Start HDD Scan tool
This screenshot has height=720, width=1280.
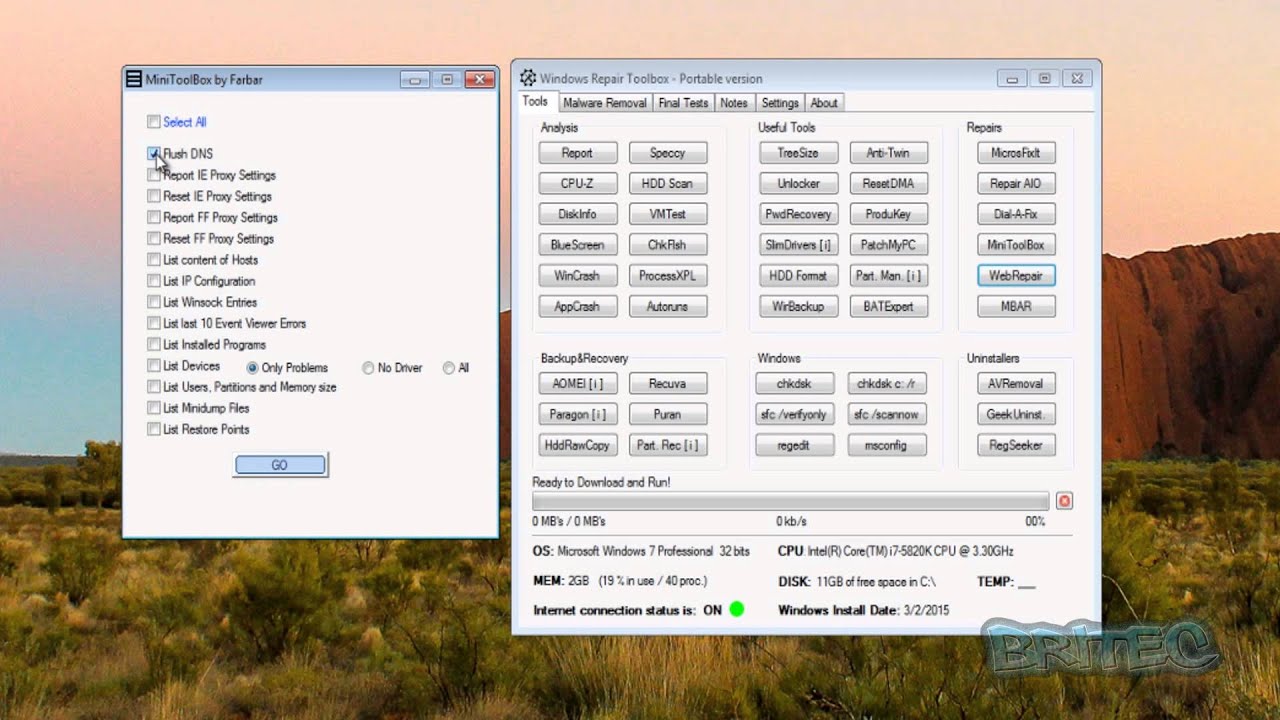coord(668,184)
